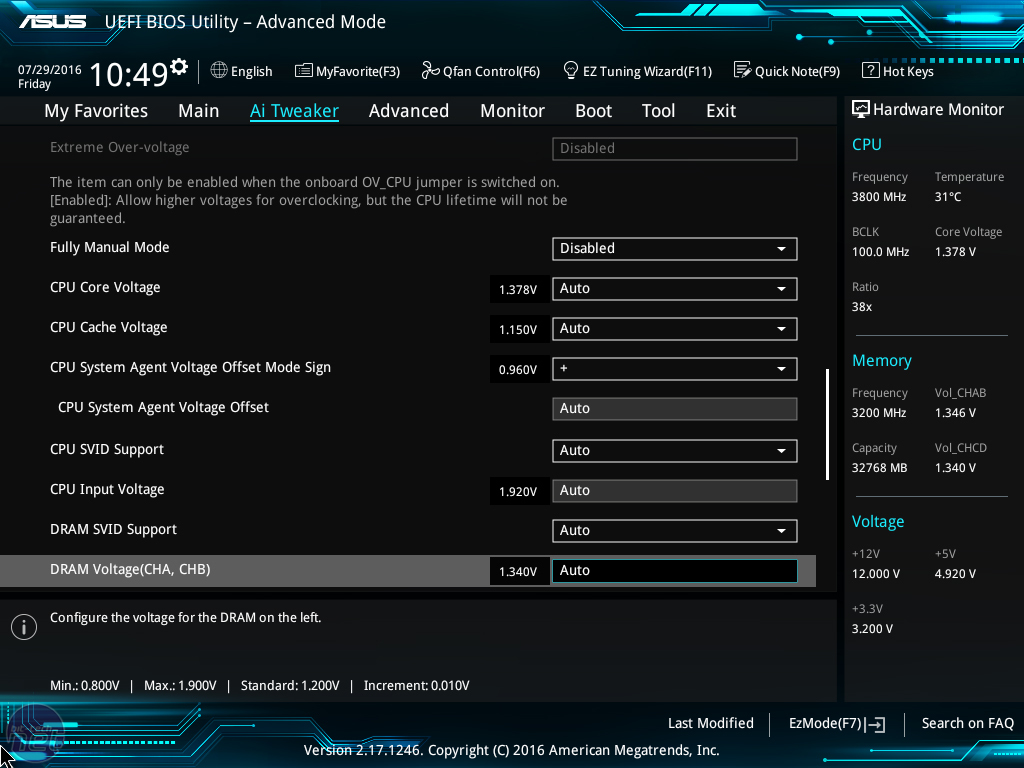The image size is (1024, 768).
Task: Click the info circle icon
Action: (x=24, y=627)
